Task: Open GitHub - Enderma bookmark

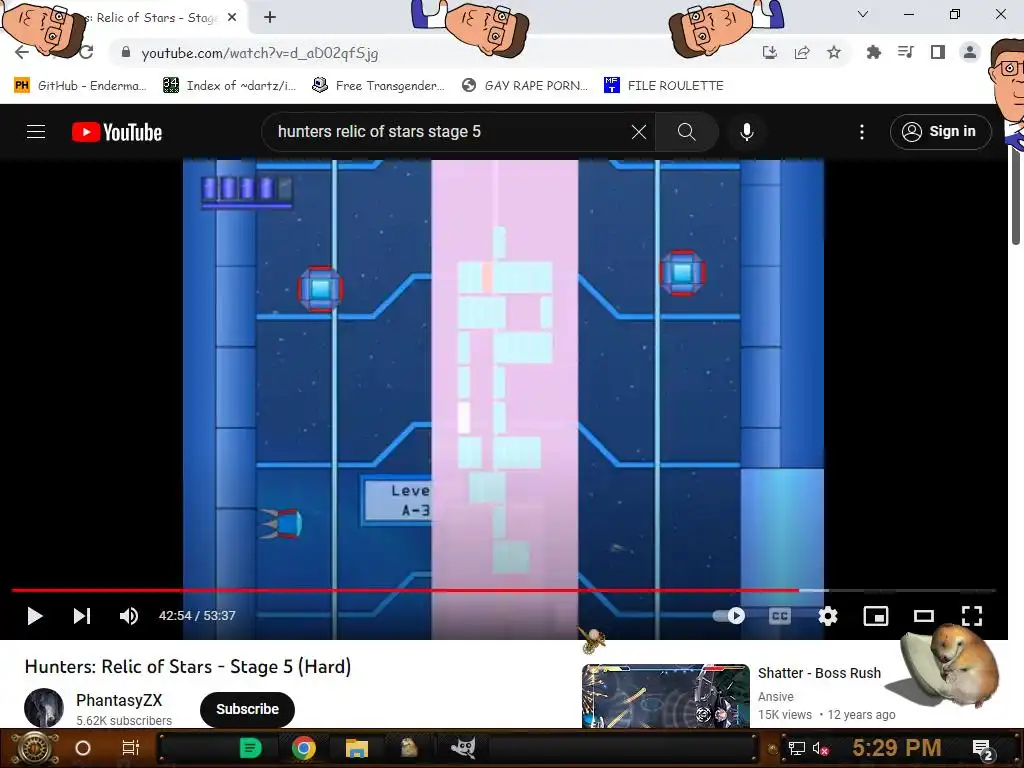Action: click(80, 86)
